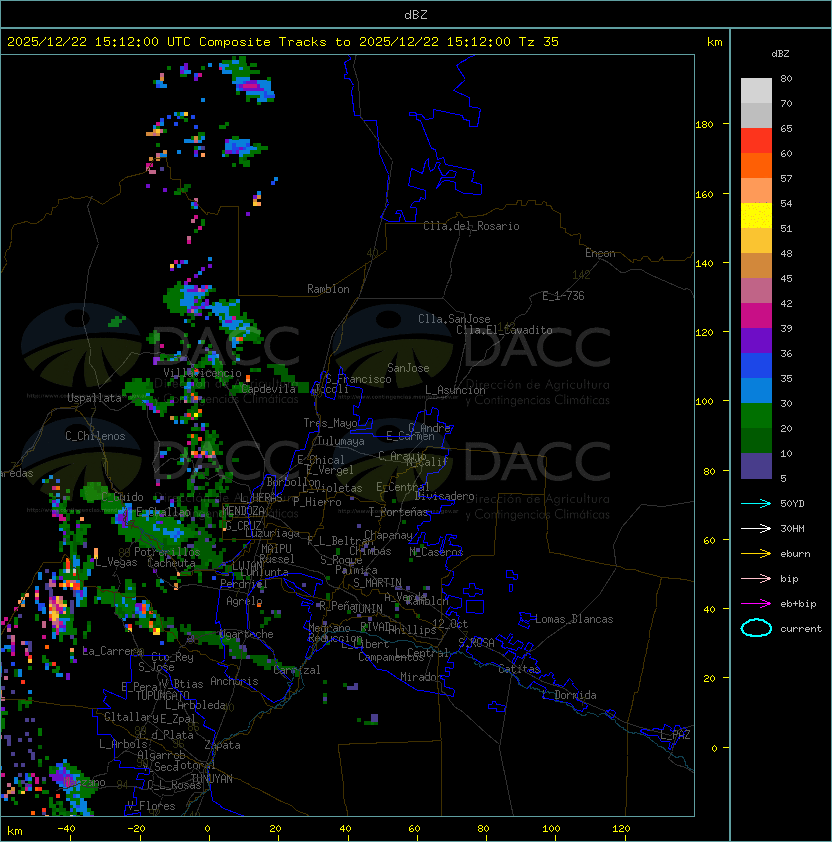Click the '160' tick on vertical axis
Viewport: 832px width, 842px height.
click(704, 194)
